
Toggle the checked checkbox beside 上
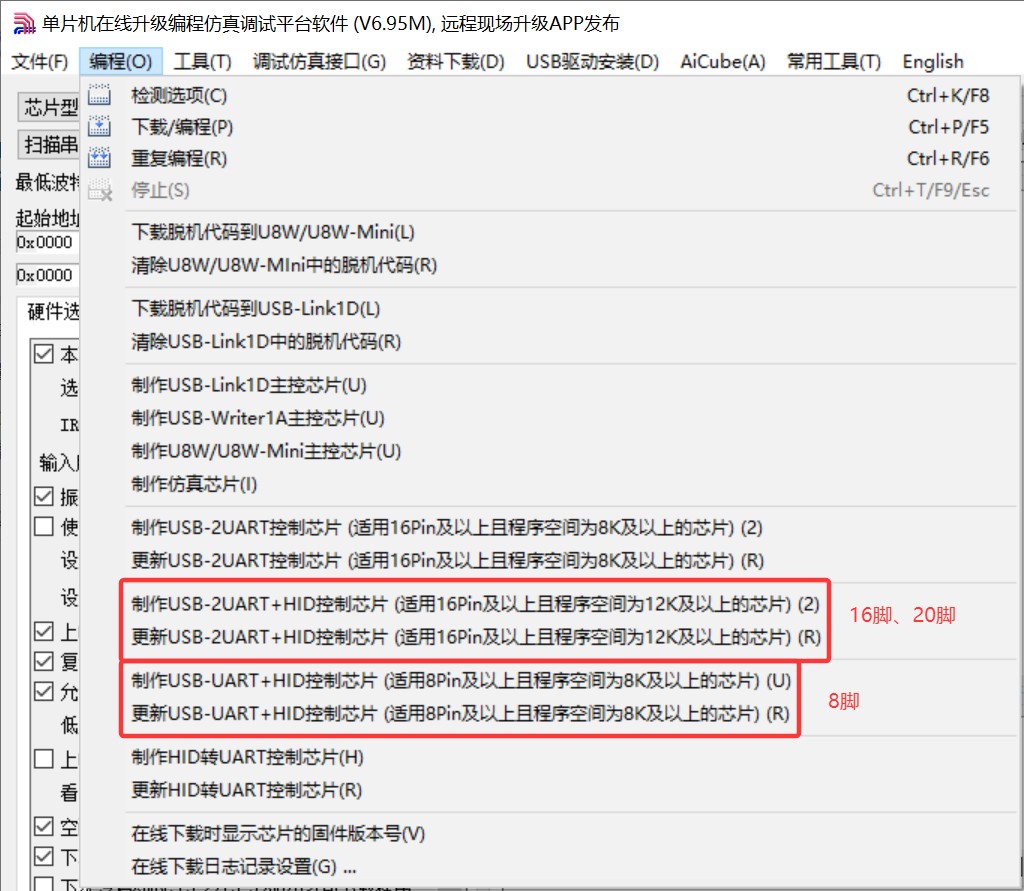click(44, 631)
